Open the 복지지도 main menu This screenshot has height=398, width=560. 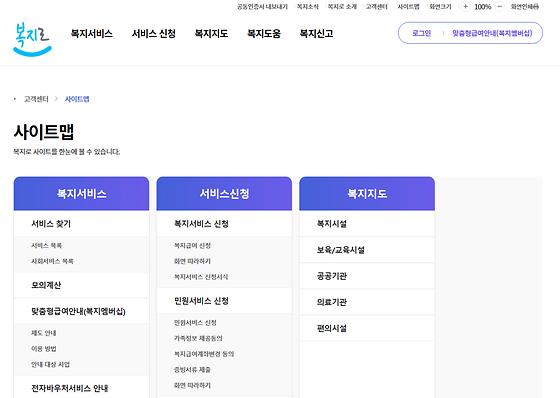tap(211, 34)
